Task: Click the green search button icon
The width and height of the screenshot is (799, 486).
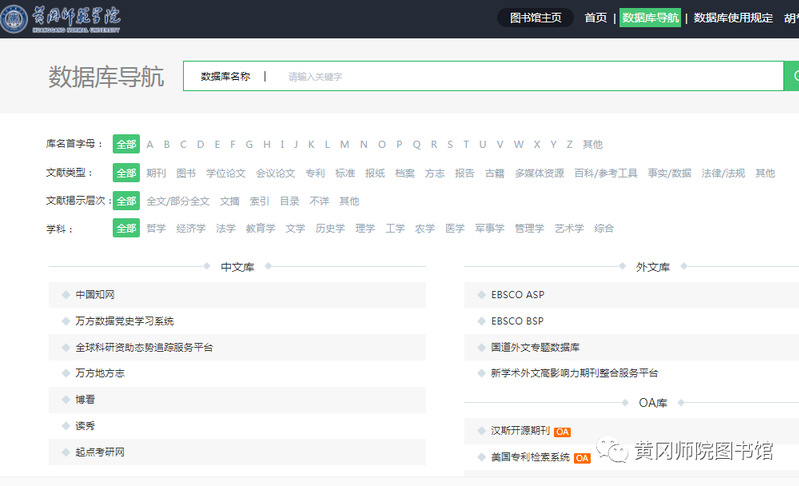Action: (x=792, y=76)
